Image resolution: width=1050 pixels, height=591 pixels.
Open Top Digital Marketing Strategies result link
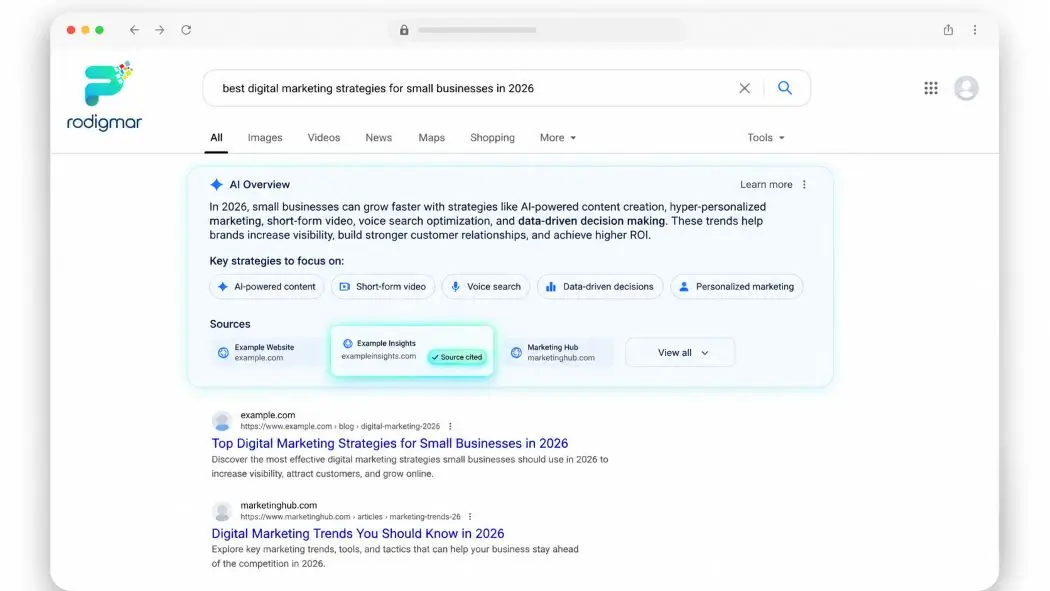[390, 443]
